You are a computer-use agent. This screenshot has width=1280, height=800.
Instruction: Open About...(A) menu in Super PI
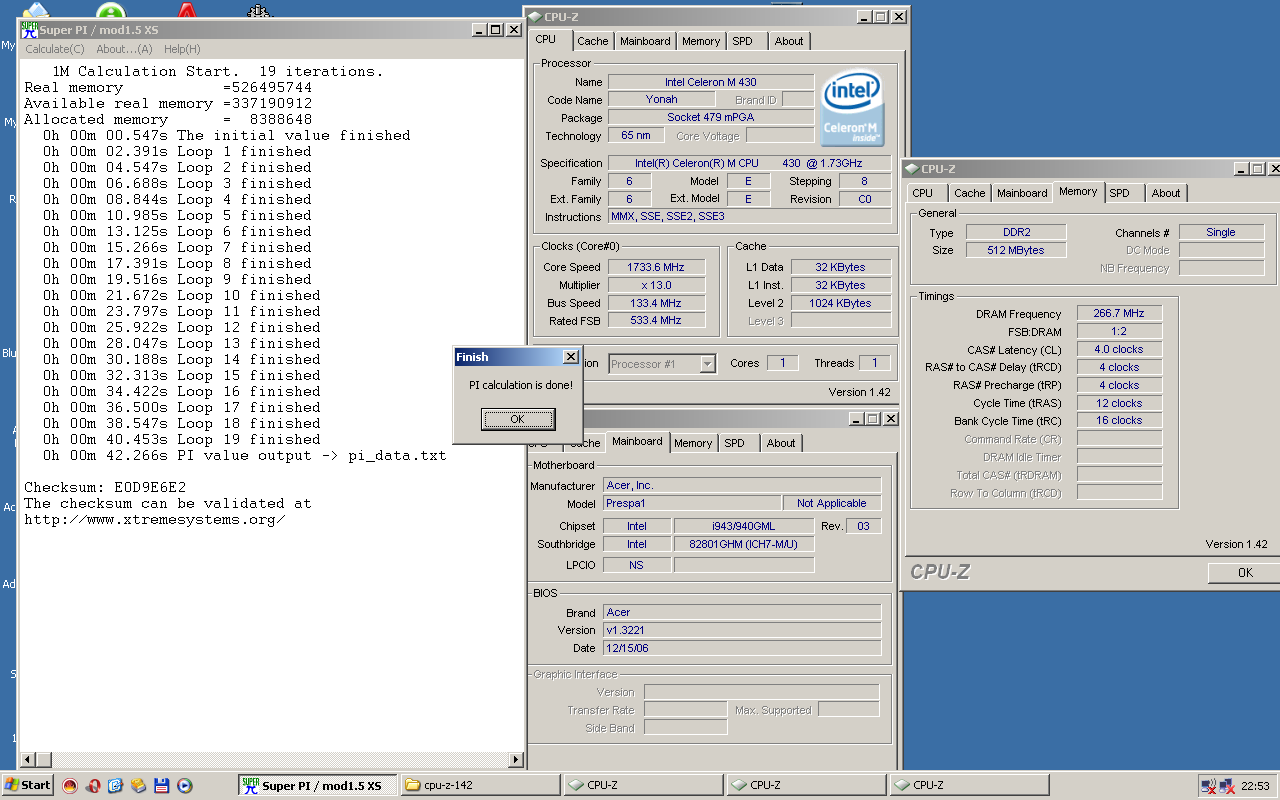click(124, 49)
